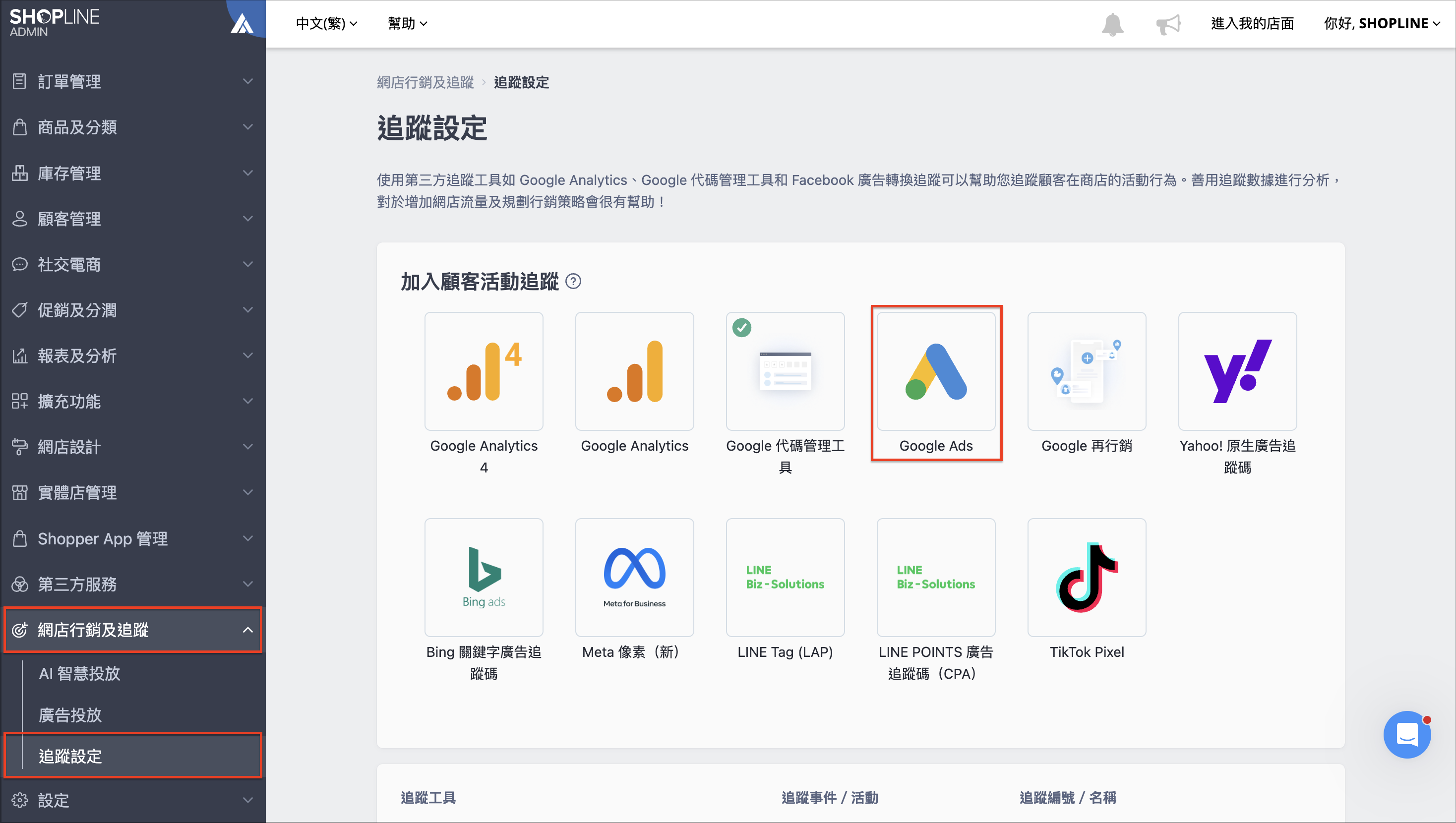Click the 網店行銷及追蹤 breadcrumb link

tap(425, 82)
